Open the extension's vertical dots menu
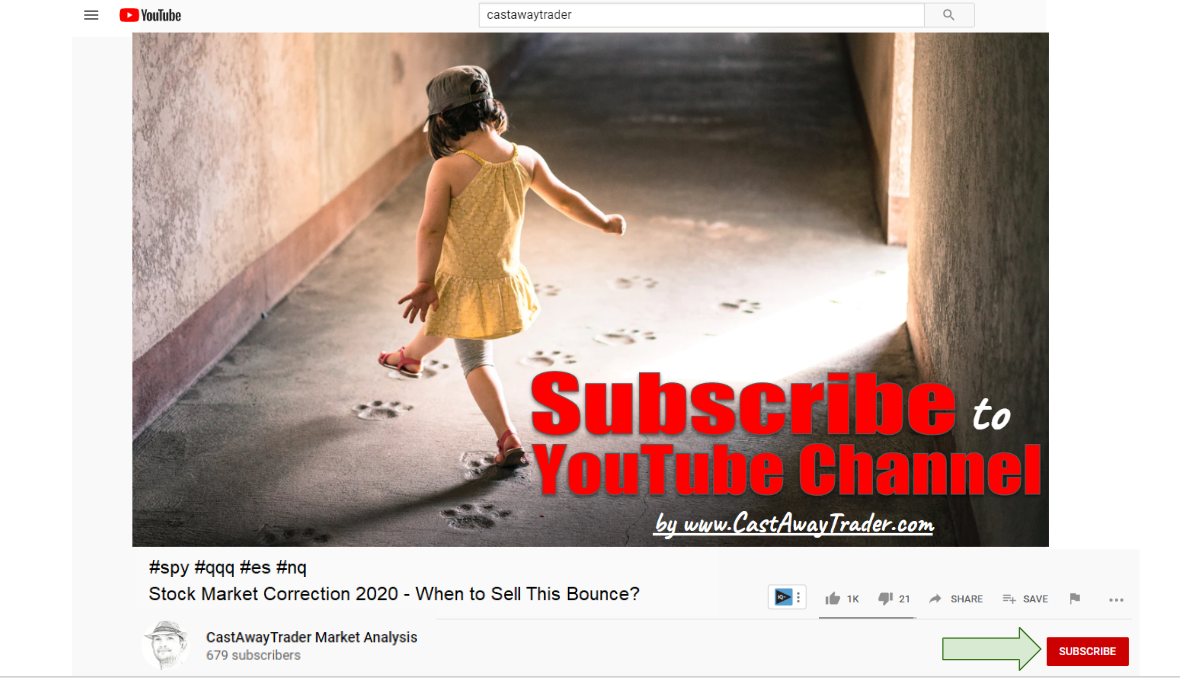The height and width of the screenshot is (678, 1180). 798,597
